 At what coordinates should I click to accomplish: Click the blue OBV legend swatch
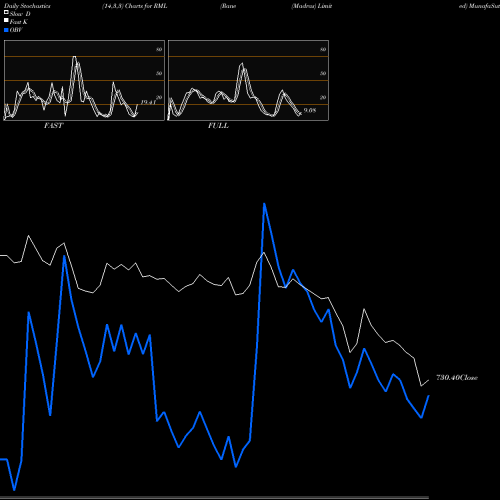pos(6,30)
